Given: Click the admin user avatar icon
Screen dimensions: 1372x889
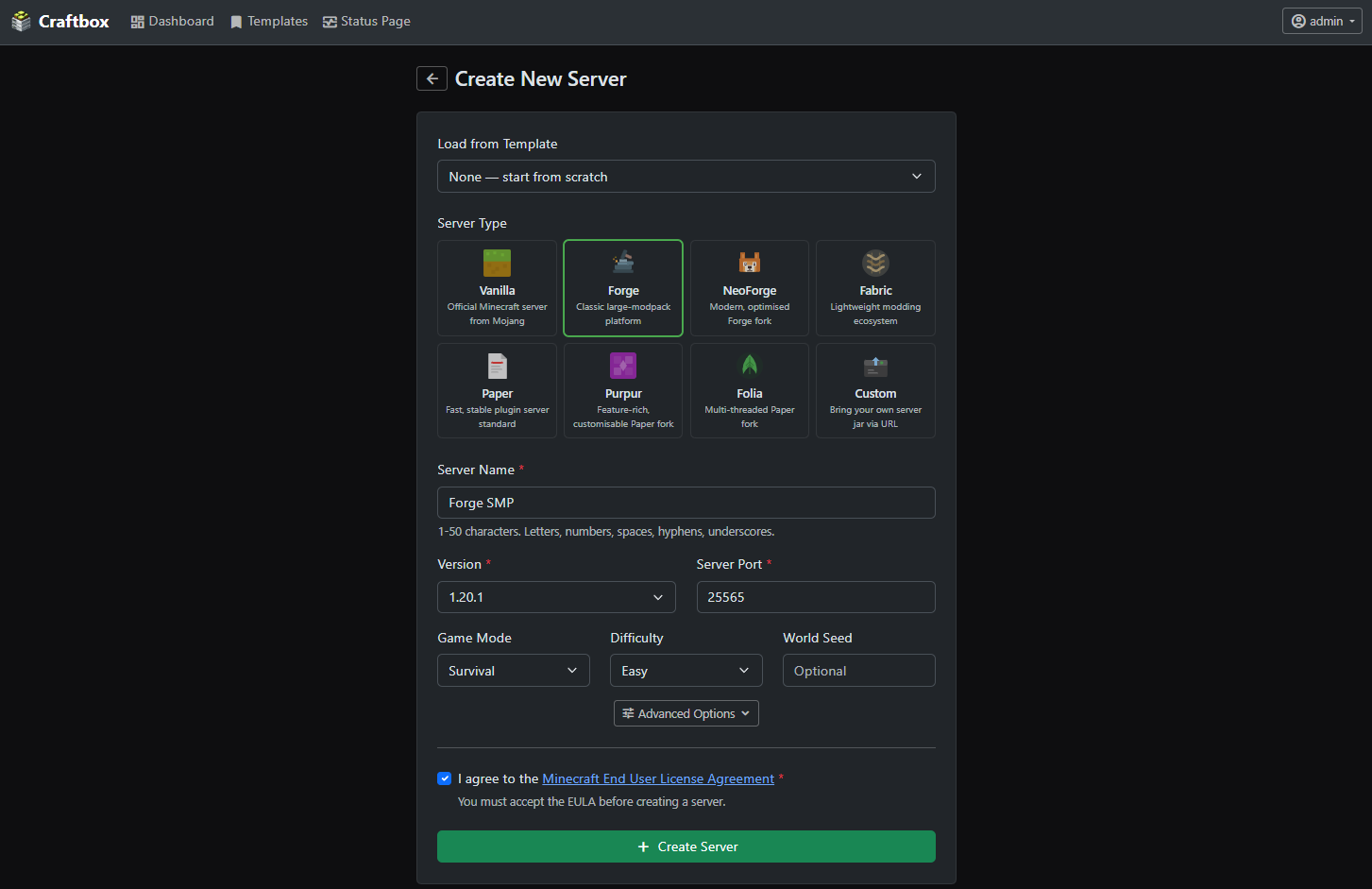Looking at the screenshot, I should [x=1298, y=21].
